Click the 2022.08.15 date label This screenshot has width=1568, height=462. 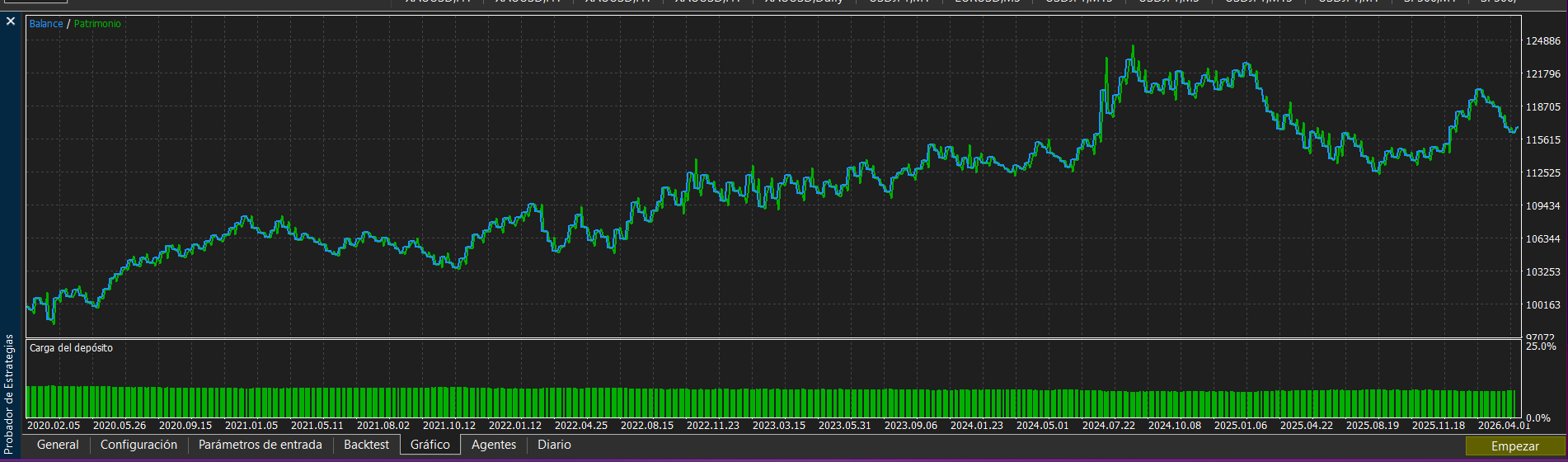[x=647, y=426]
